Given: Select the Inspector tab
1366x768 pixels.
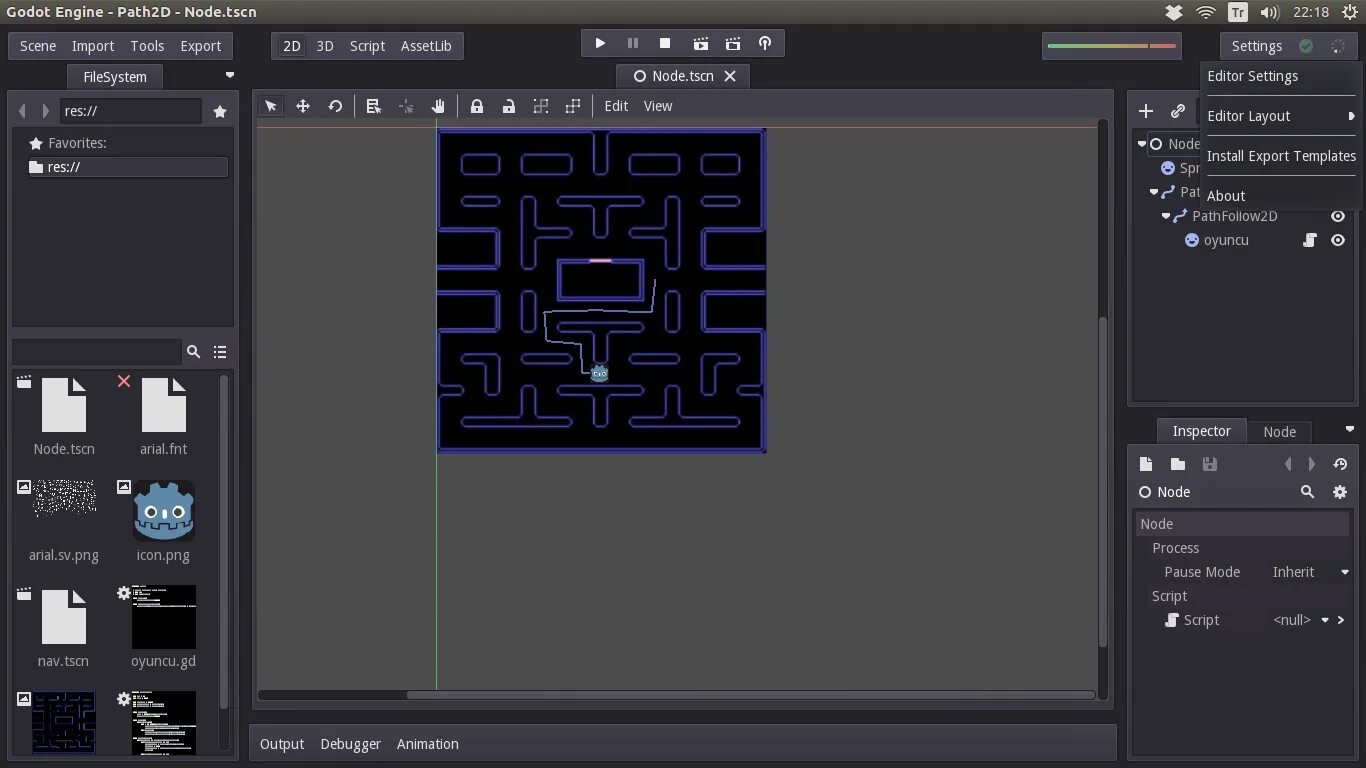Looking at the screenshot, I should 1201,431.
